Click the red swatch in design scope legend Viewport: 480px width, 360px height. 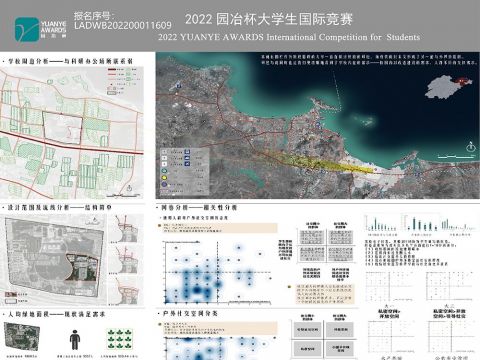point(10,294)
